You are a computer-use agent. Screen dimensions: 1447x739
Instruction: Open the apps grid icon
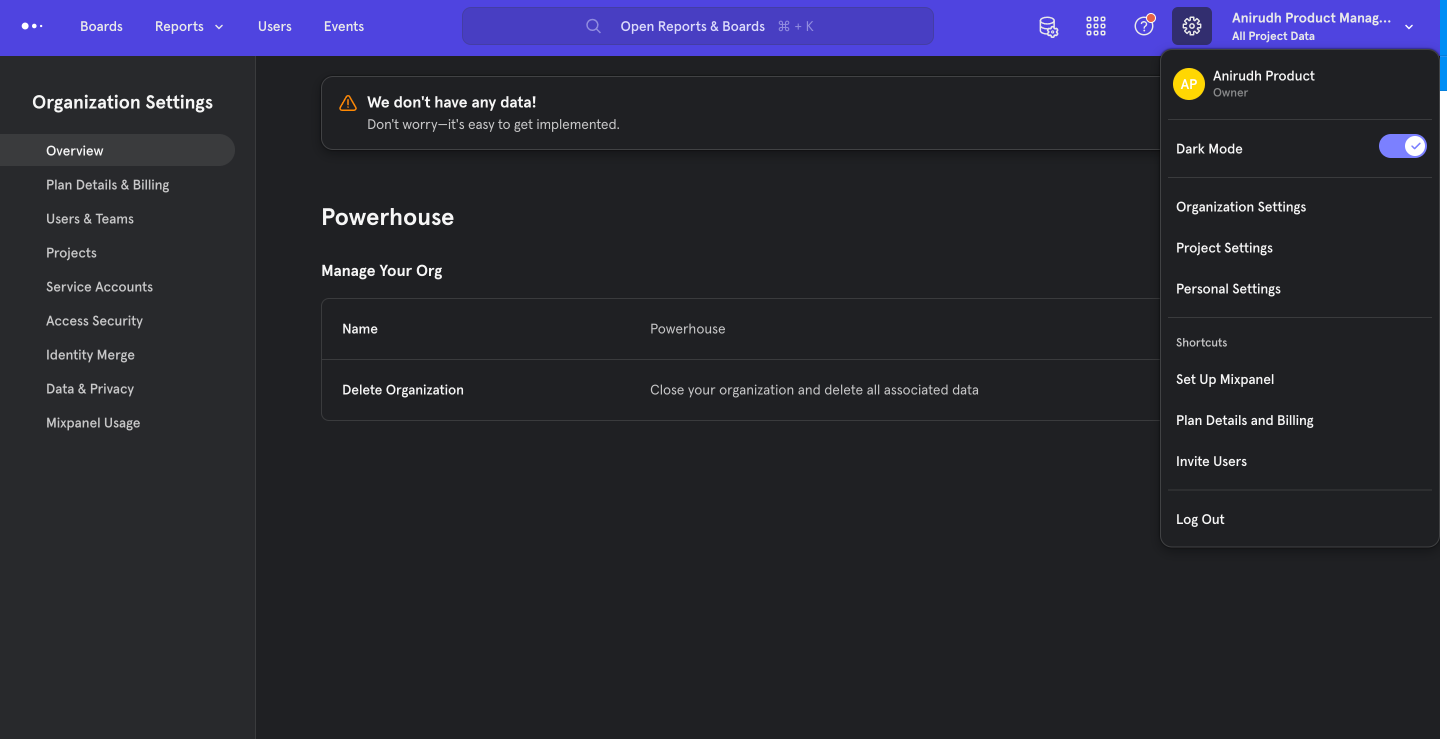1096,26
